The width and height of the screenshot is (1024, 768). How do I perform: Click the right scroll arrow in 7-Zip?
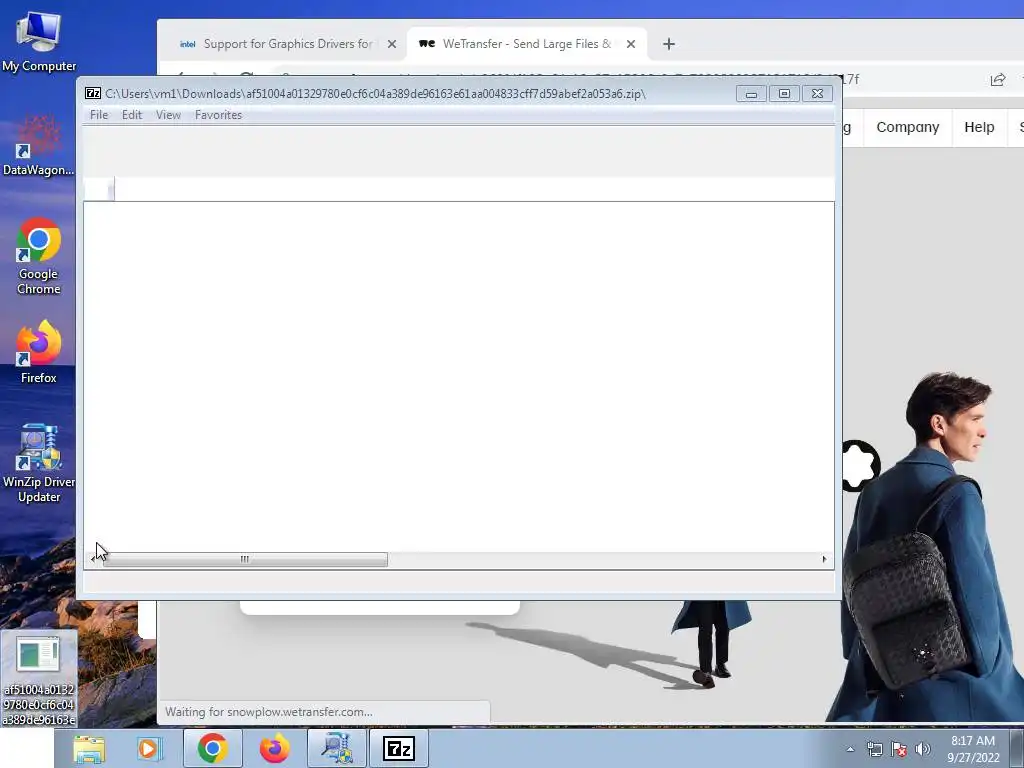click(824, 559)
